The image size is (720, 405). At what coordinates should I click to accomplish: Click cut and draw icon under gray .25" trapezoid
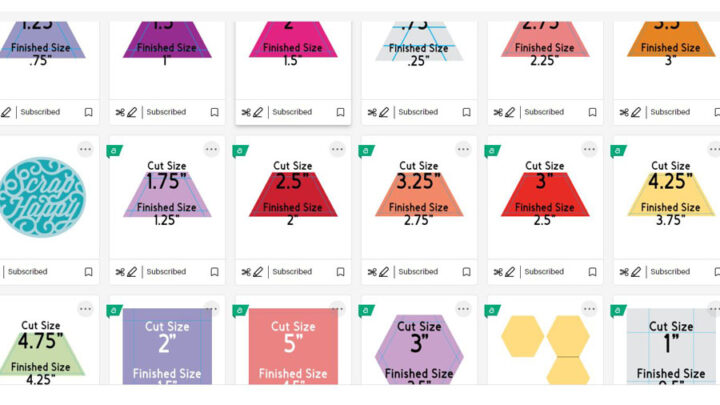click(377, 112)
